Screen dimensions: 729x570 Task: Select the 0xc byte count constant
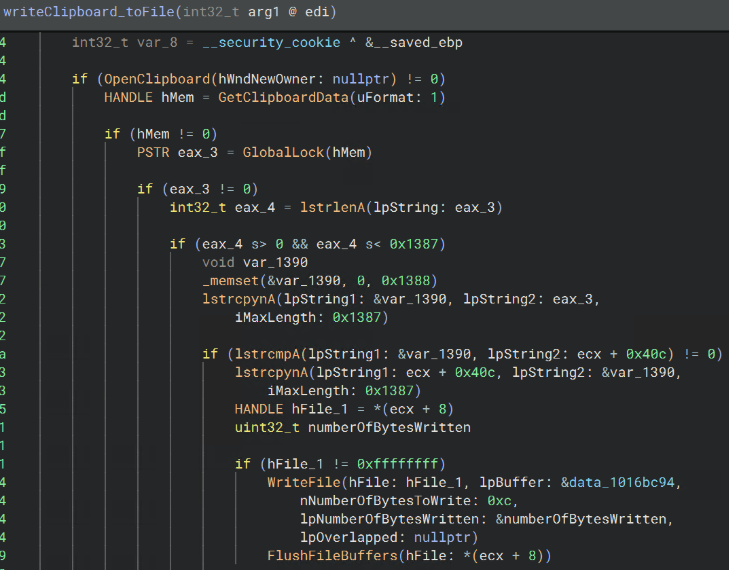pos(499,501)
